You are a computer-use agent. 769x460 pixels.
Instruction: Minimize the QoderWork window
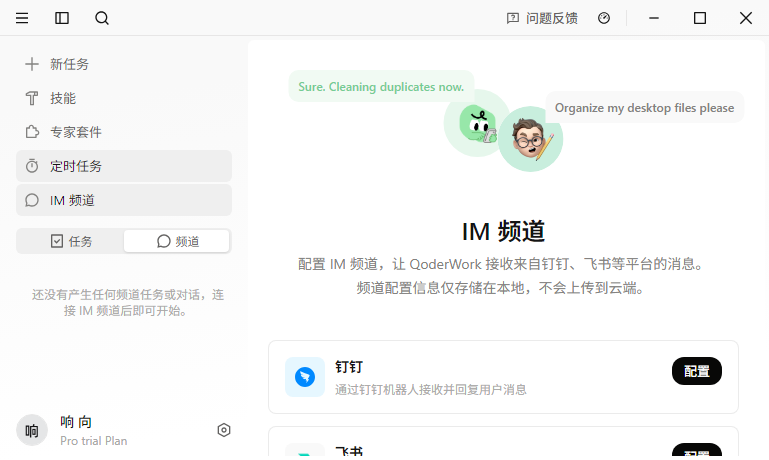click(654, 18)
